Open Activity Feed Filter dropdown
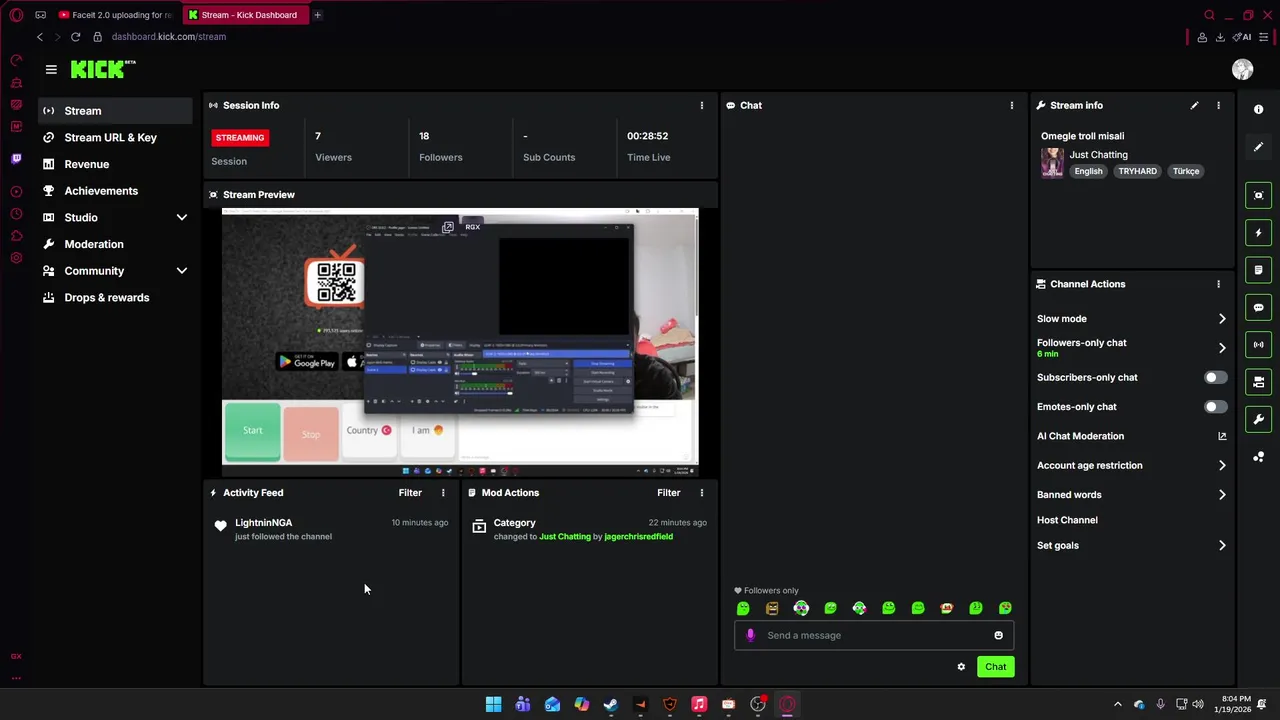The height and width of the screenshot is (720, 1280). point(410,493)
